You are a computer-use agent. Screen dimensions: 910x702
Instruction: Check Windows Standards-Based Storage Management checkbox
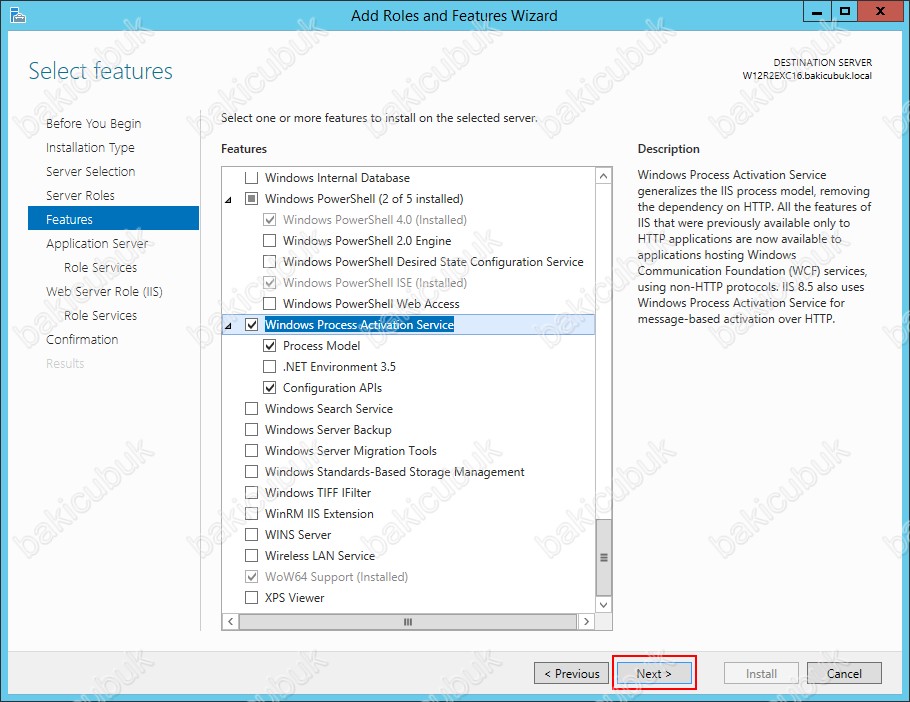(251, 472)
